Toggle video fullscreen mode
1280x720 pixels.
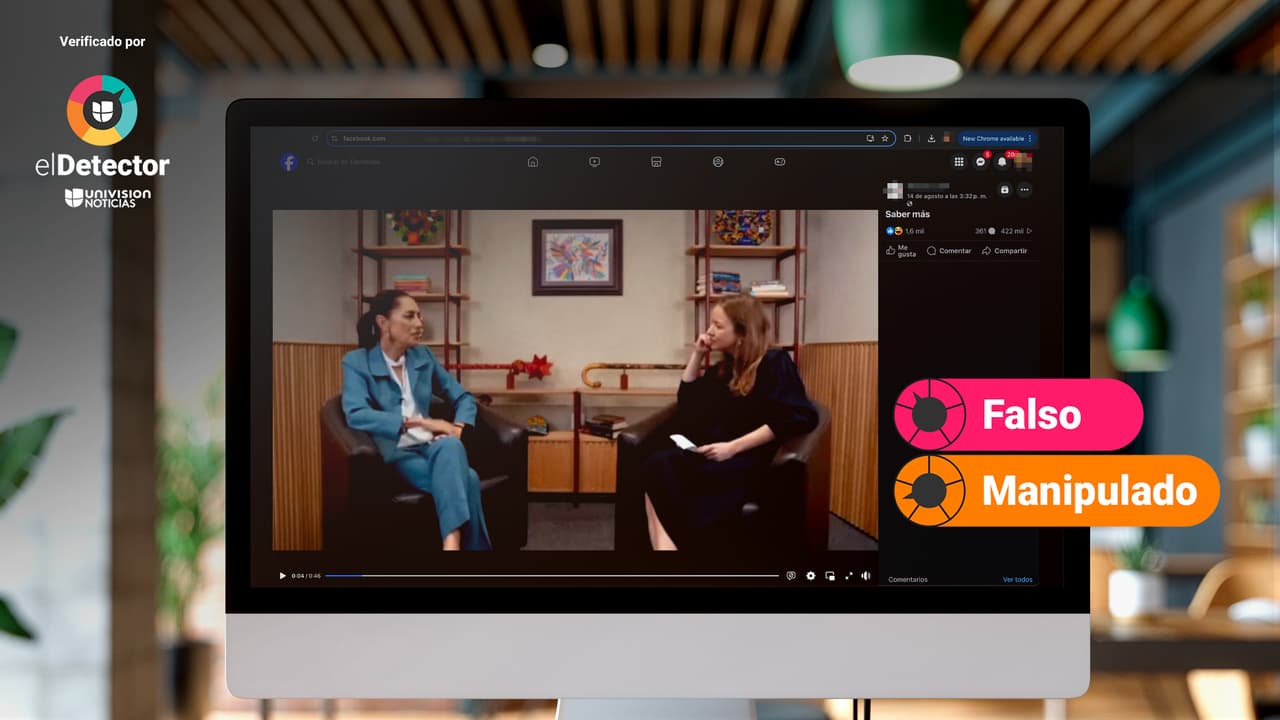pyautogui.click(x=849, y=576)
